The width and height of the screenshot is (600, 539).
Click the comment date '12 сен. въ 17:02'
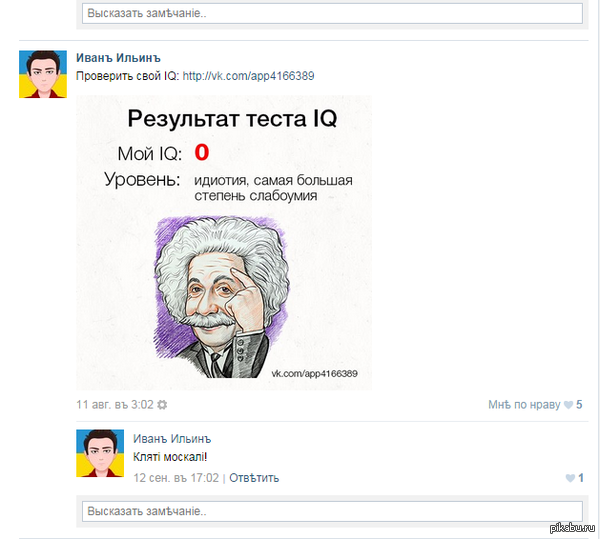coord(176,478)
